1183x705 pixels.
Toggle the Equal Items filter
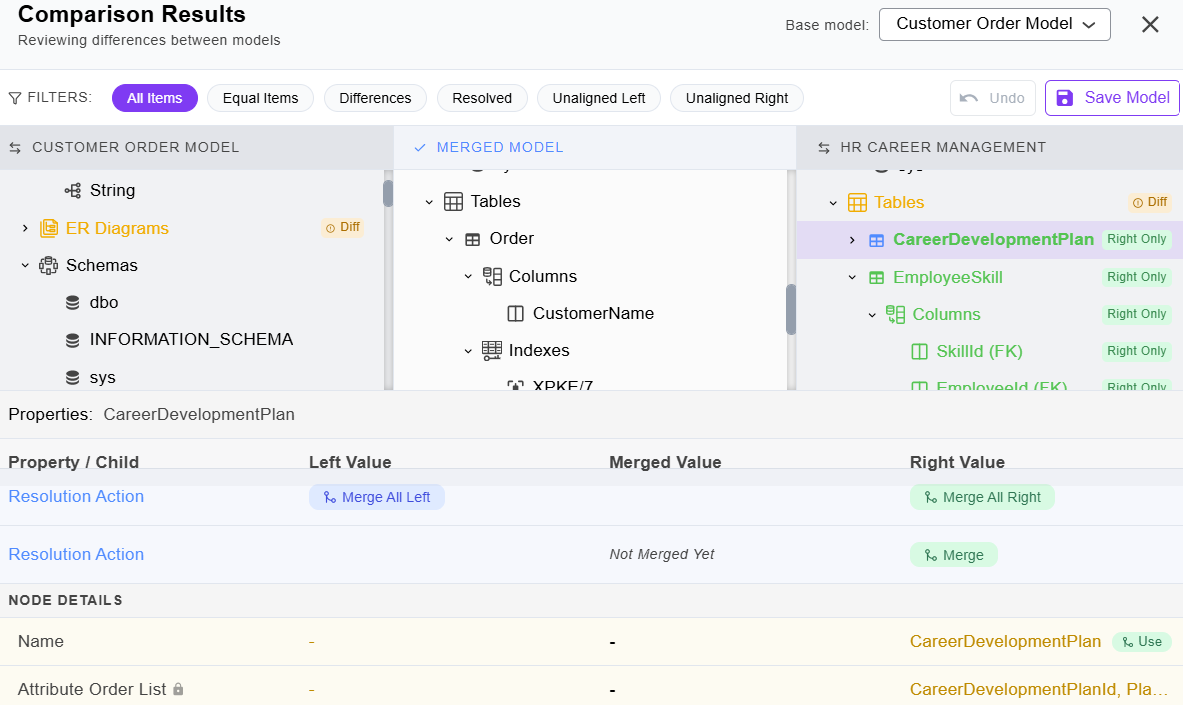(260, 98)
